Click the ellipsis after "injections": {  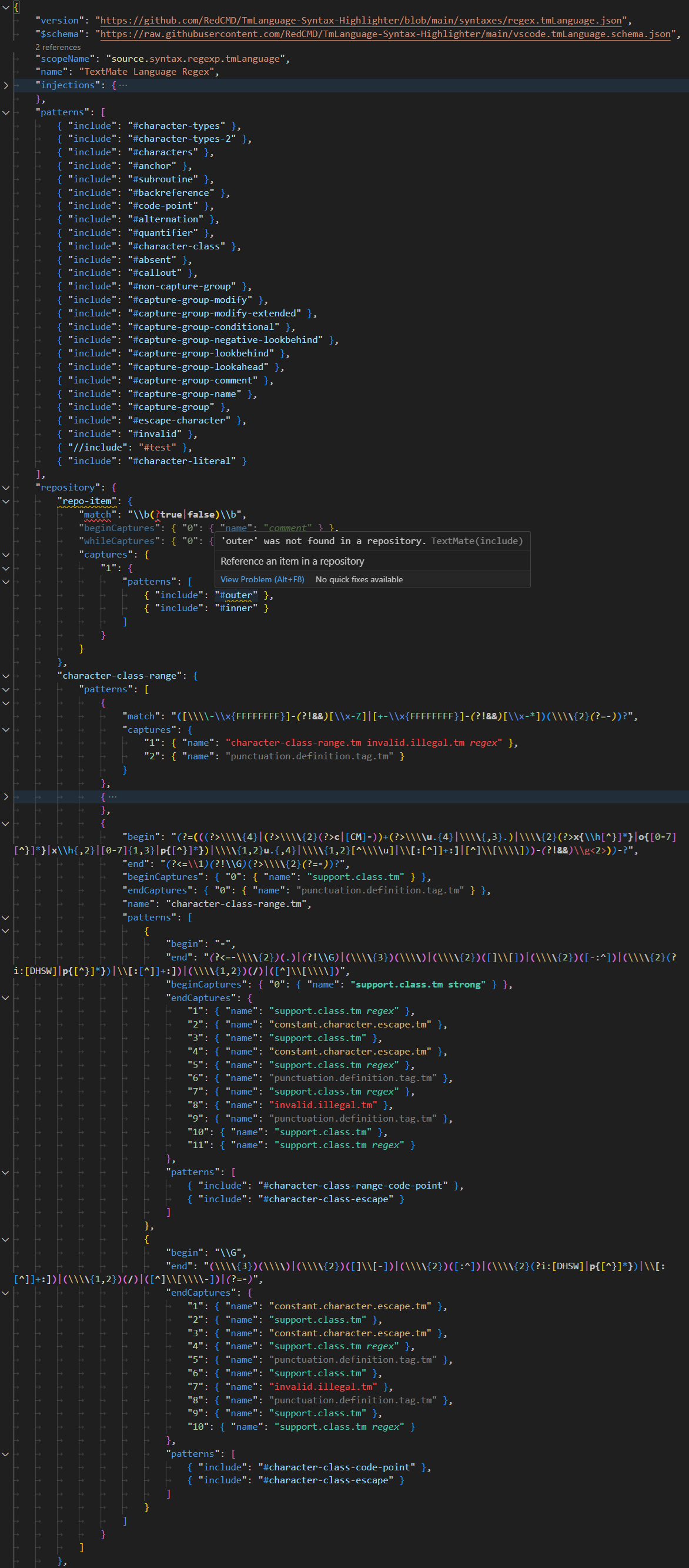[x=123, y=85]
